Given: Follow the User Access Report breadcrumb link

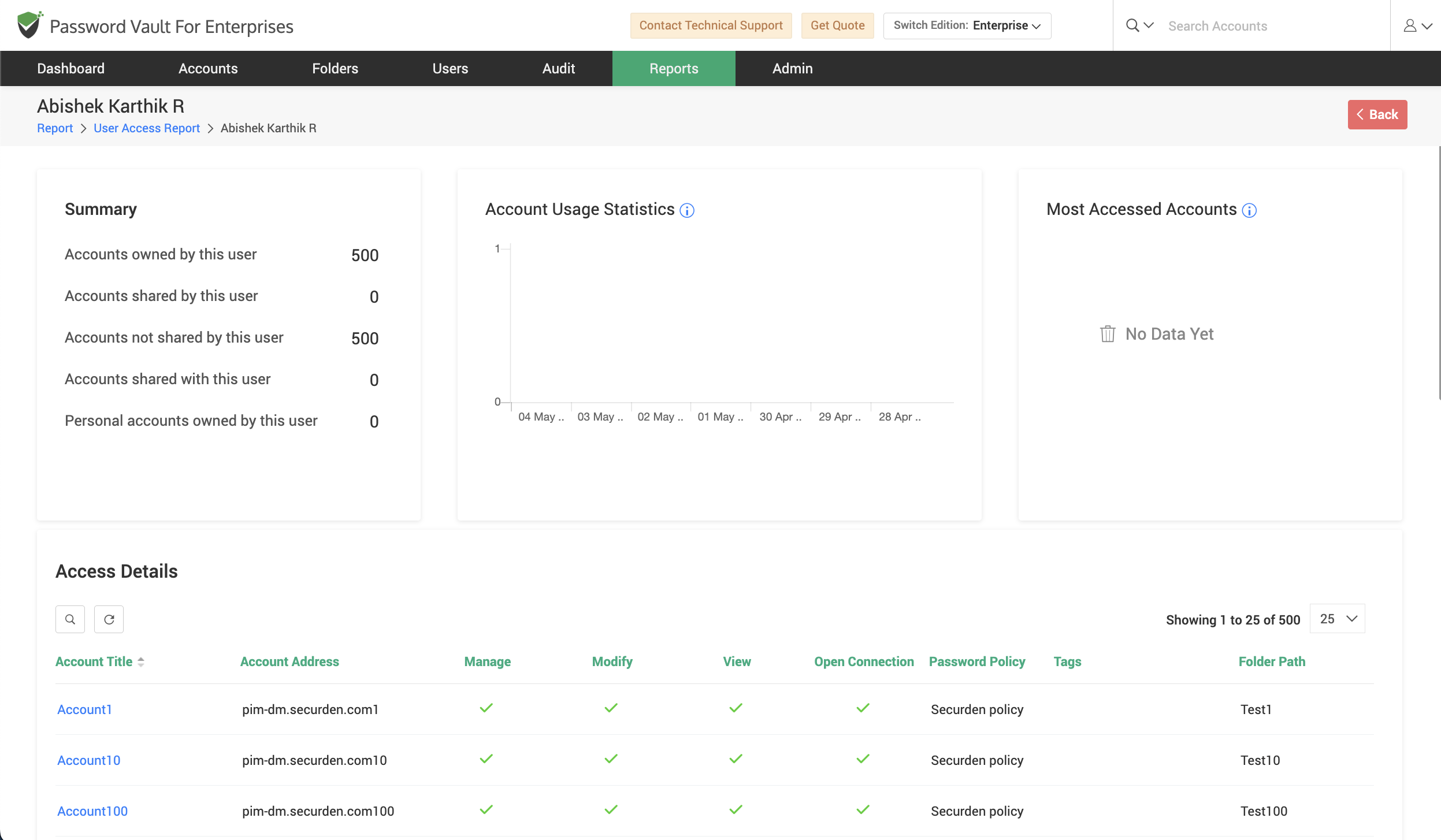Looking at the screenshot, I should coord(147,128).
